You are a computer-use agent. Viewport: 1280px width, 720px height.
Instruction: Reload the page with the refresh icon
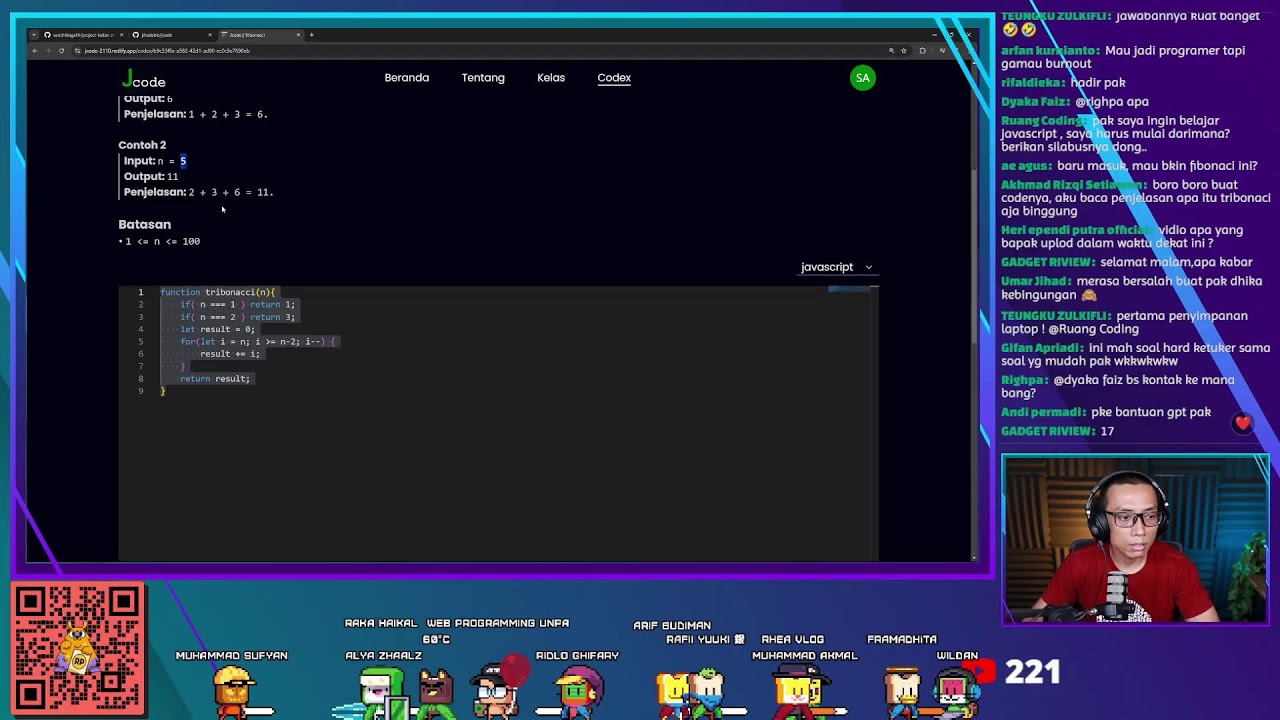61,50
